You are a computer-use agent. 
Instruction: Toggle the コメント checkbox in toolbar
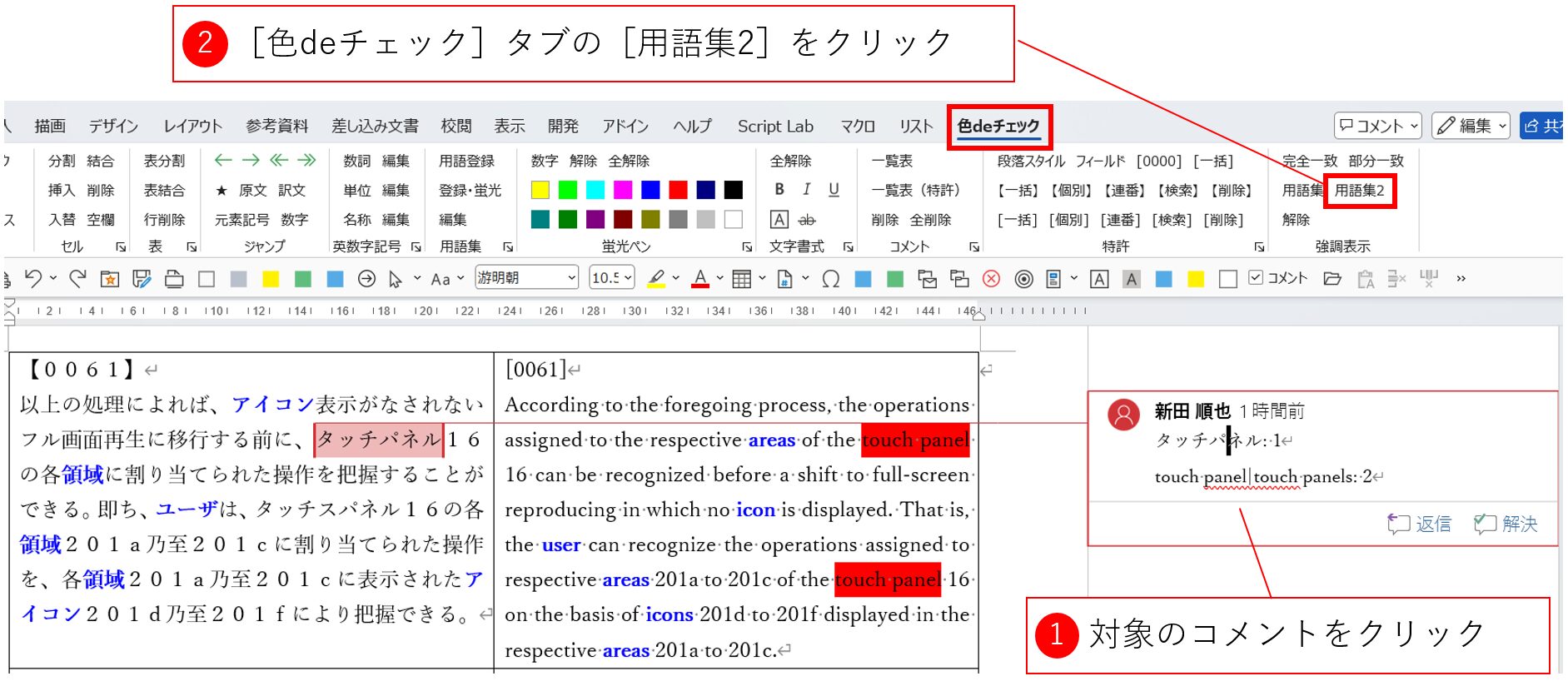click(1257, 278)
